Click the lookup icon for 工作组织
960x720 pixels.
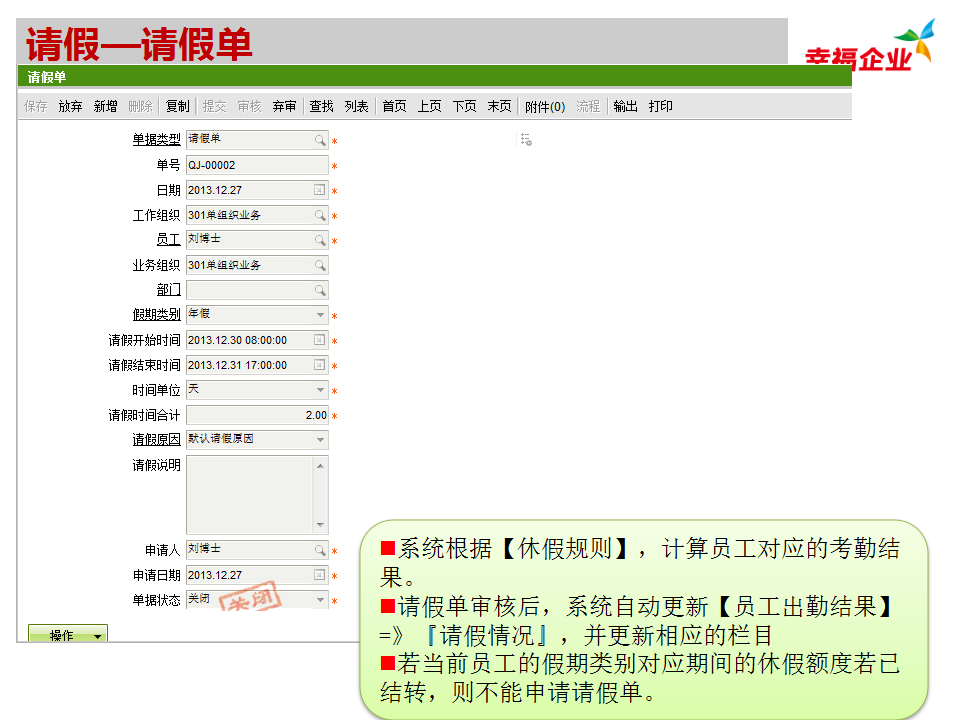coord(320,215)
